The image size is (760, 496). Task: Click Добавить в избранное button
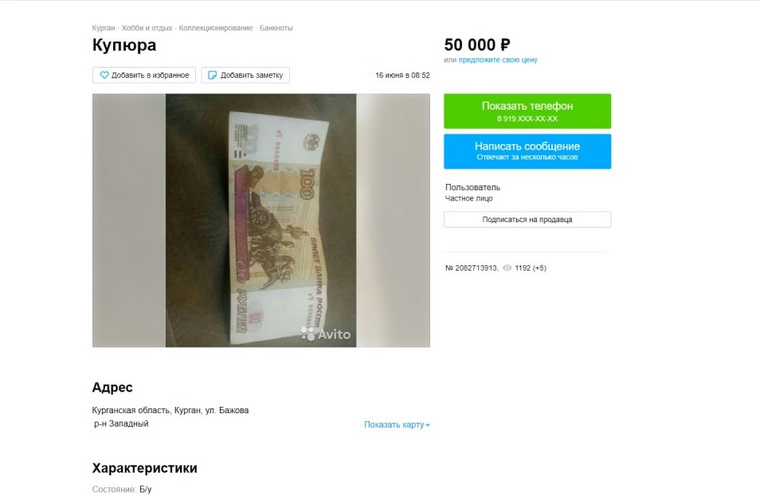pos(144,75)
